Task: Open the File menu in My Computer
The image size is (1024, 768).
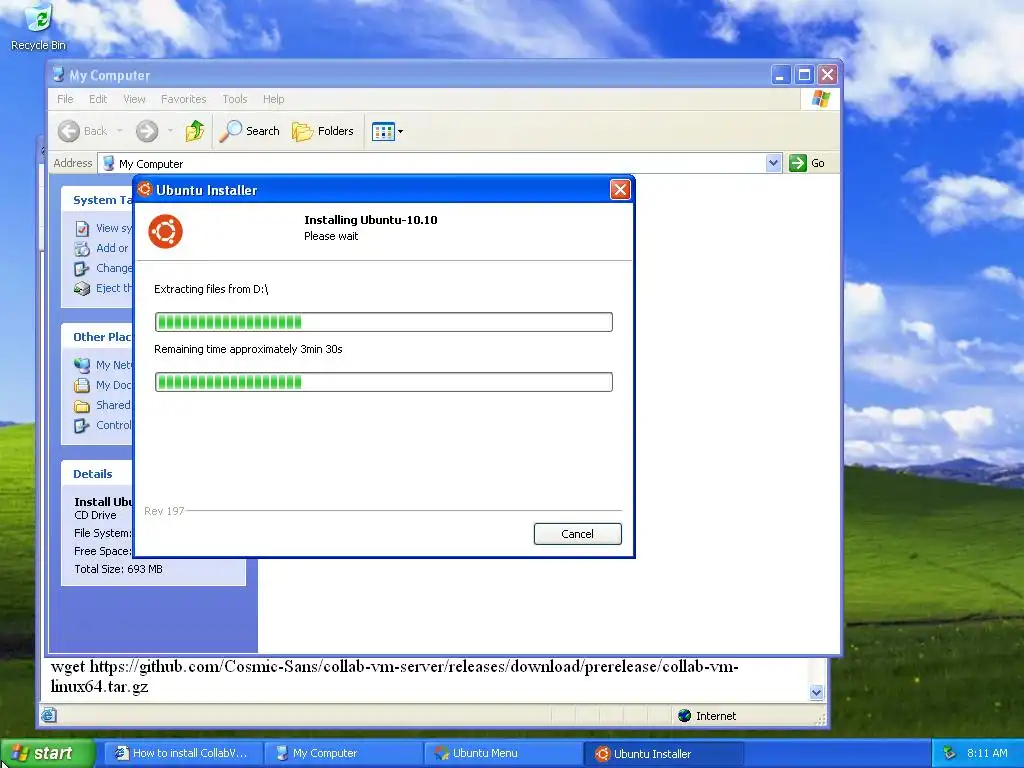Action: [x=65, y=99]
